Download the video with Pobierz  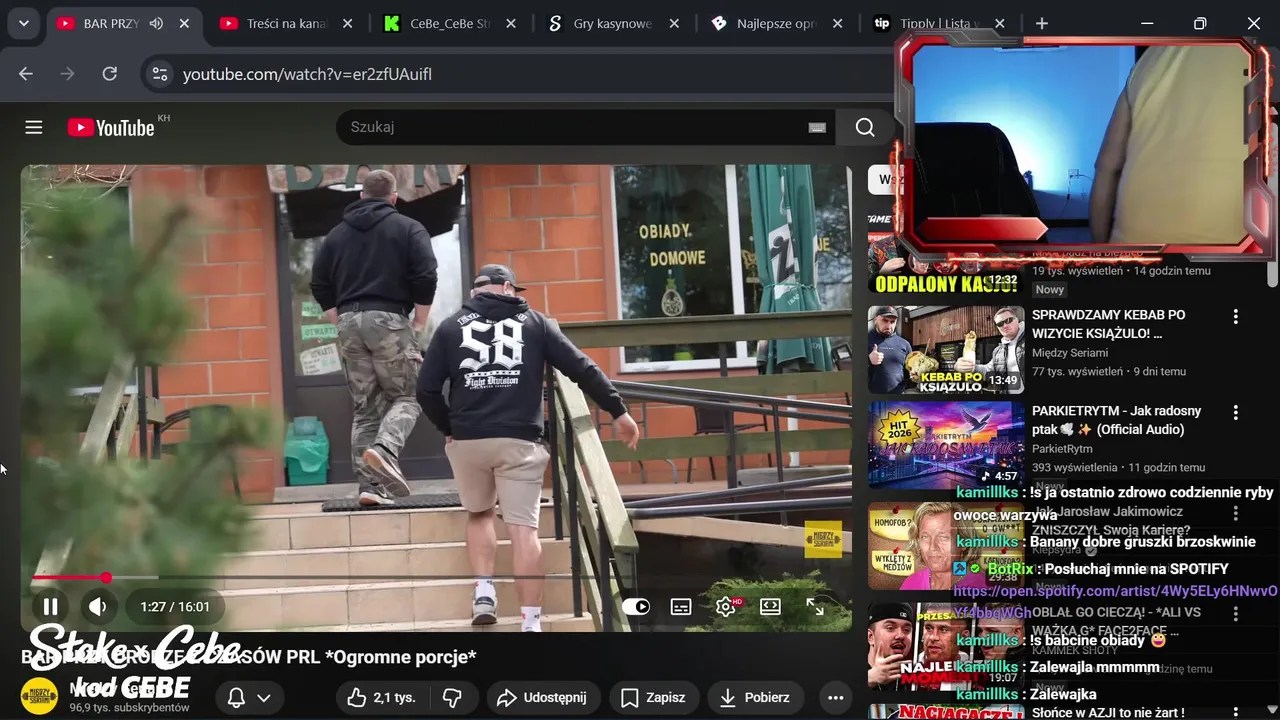click(x=755, y=698)
